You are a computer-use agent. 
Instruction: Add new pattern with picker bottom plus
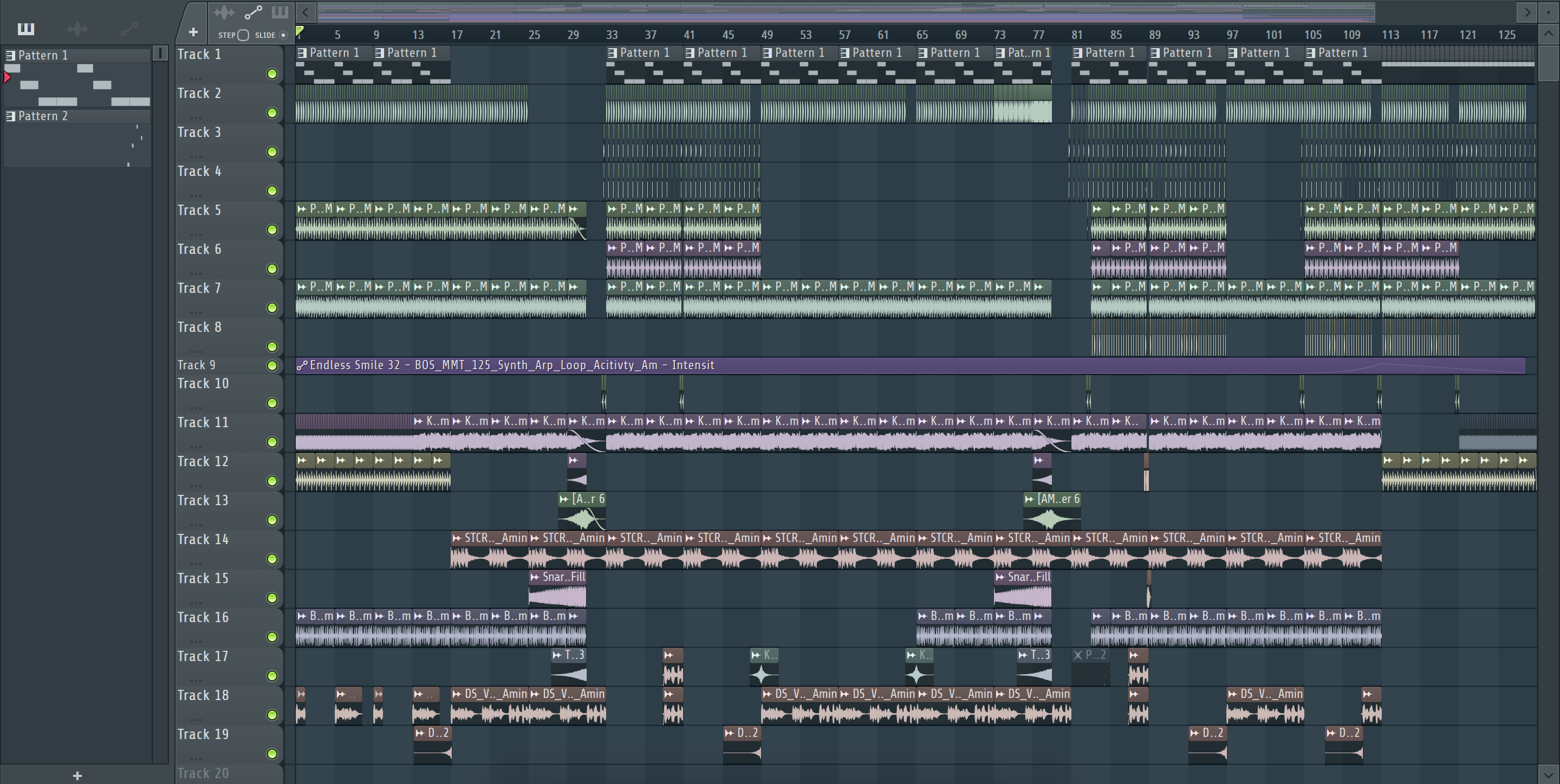coord(77,775)
